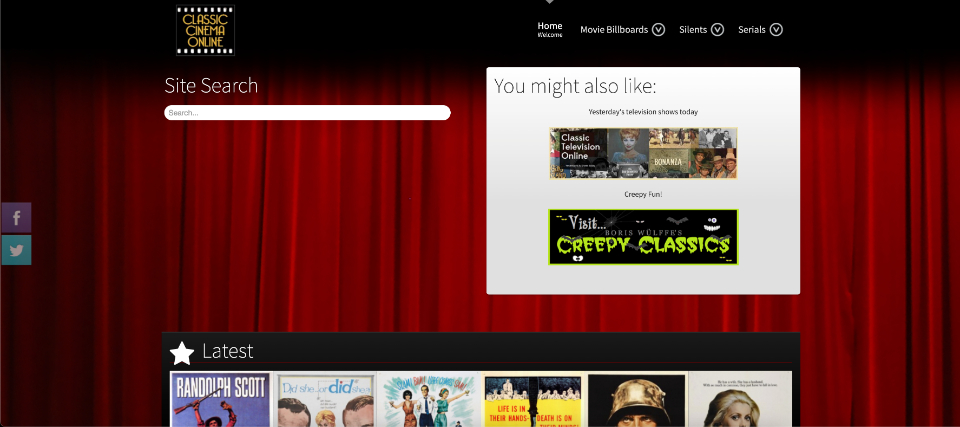
Task: Expand the Movie Billboards dropdown arrow
Action: click(x=658, y=29)
